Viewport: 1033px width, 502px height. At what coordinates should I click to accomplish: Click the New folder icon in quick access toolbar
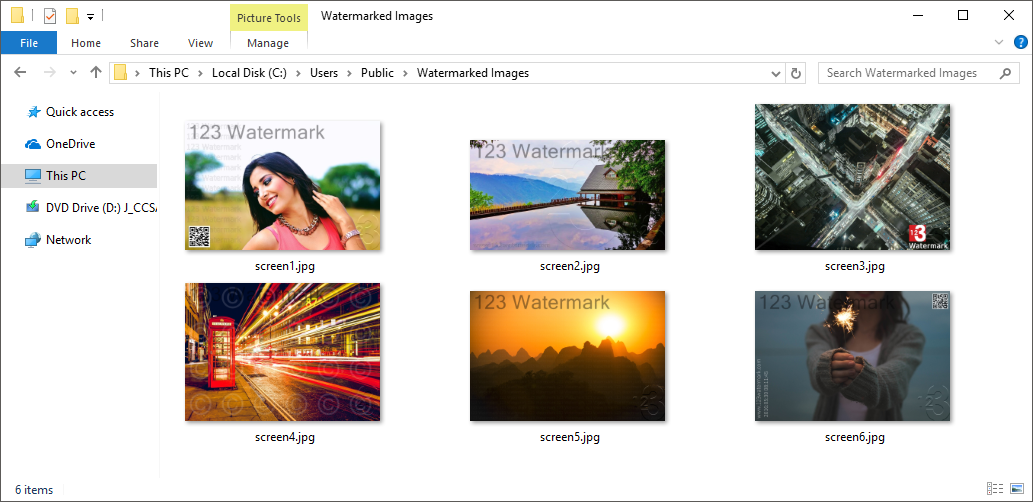(72, 15)
